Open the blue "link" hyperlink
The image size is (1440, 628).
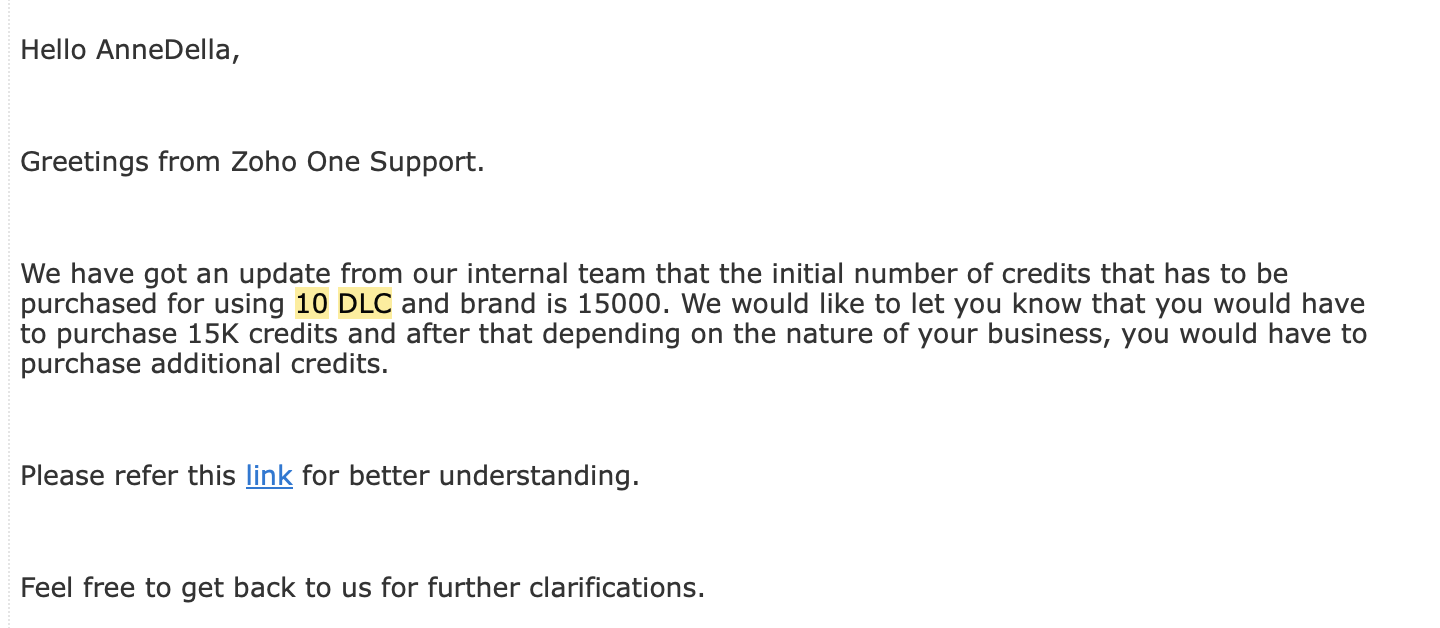pos(269,475)
